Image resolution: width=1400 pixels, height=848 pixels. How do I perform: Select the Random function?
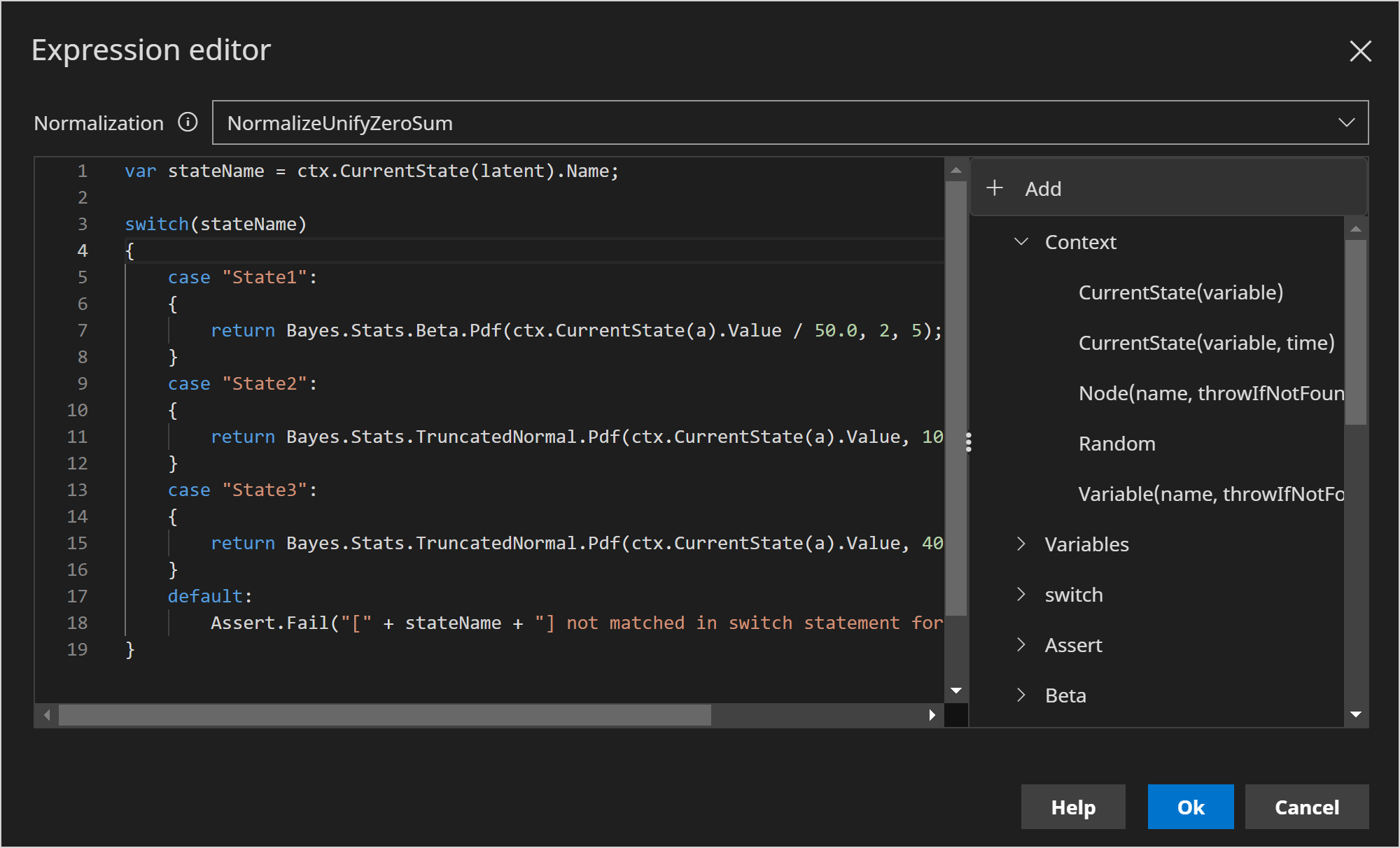[x=1116, y=443]
